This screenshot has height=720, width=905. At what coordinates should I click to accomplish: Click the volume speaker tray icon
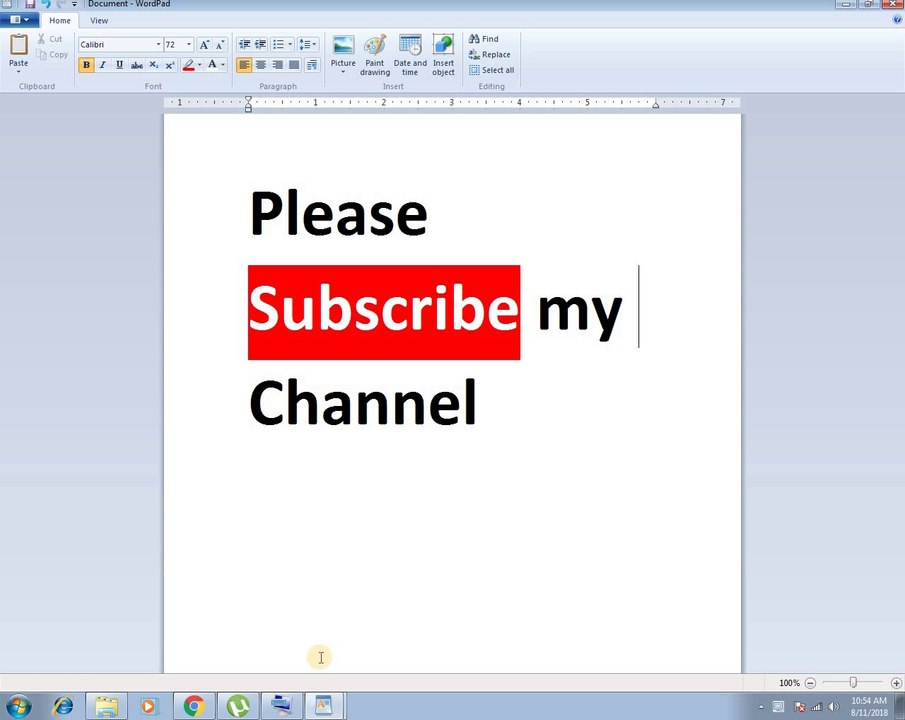click(833, 707)
